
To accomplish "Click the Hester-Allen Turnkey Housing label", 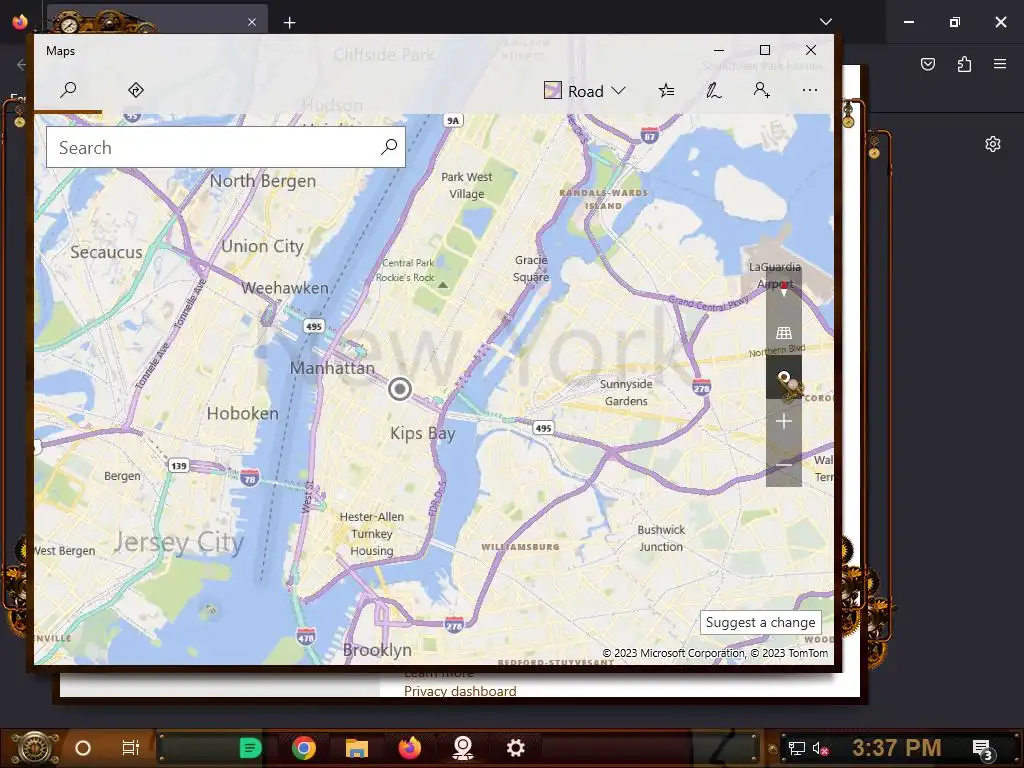I will point(372,534).
